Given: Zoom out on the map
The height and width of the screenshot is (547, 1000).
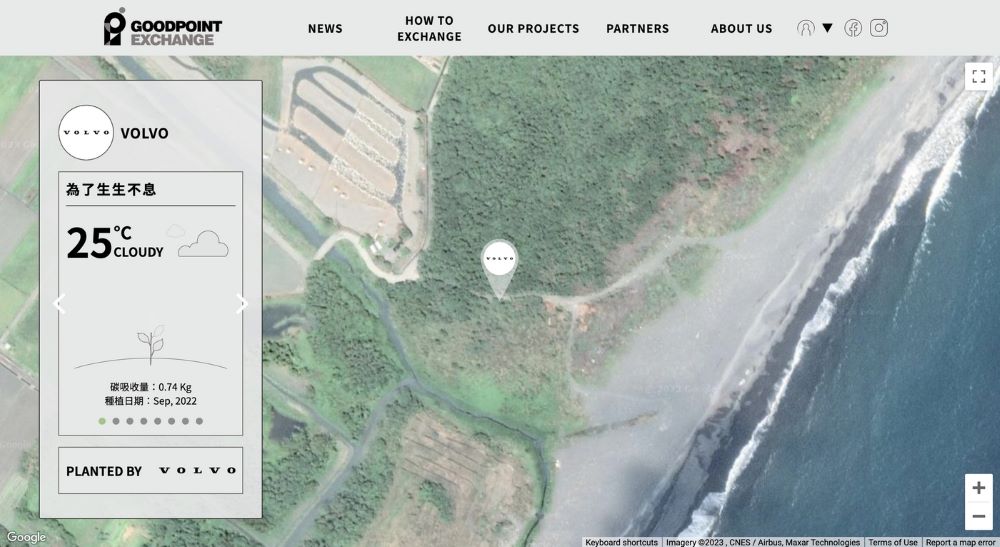Looking at the screenshot, I should (x=978, y=516).
